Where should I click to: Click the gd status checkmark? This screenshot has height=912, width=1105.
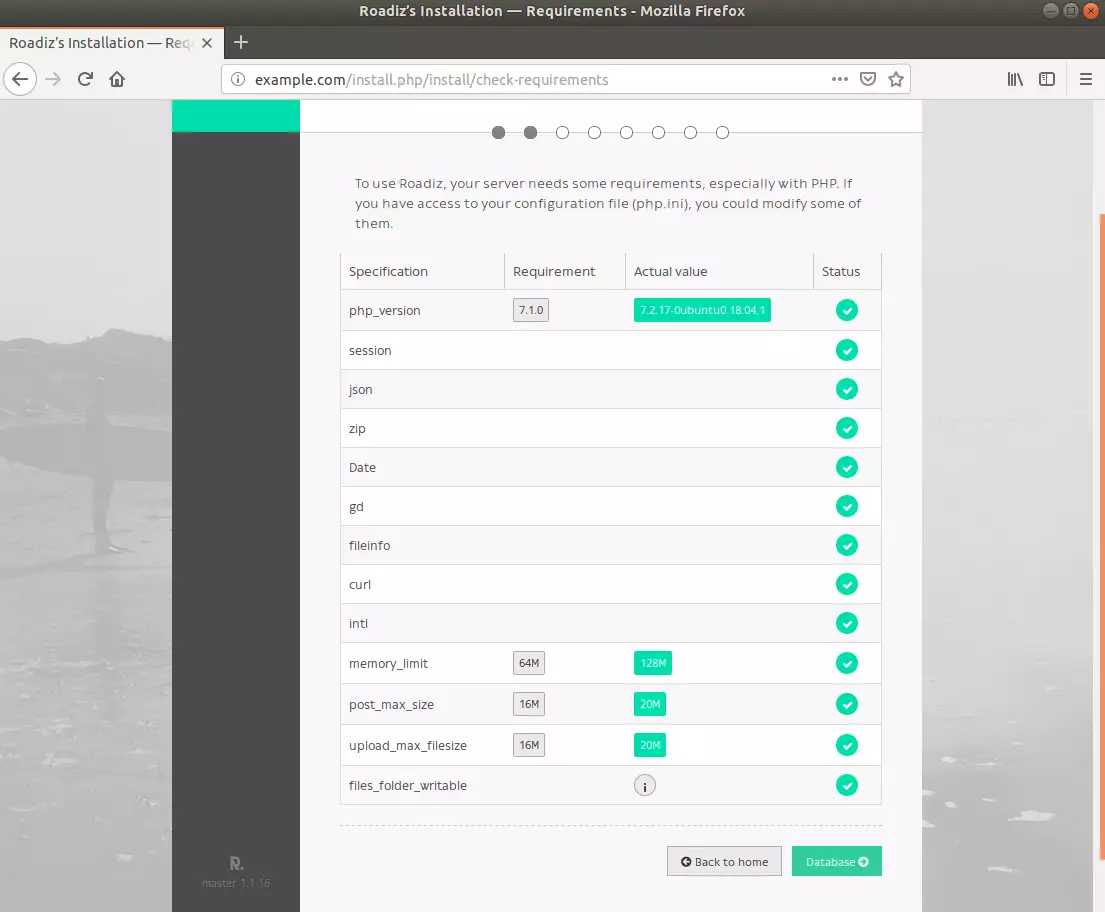[x=846, y=506]
